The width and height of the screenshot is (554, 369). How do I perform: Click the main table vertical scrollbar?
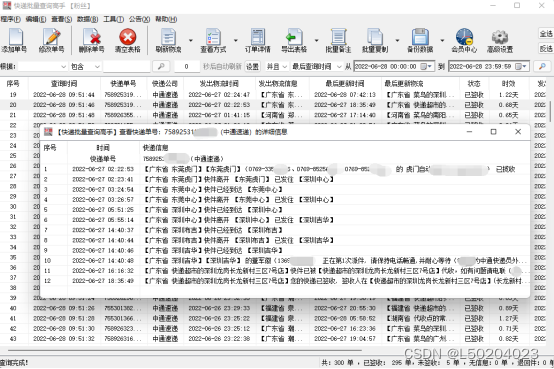pyautogui.click(x=551, y=112)
